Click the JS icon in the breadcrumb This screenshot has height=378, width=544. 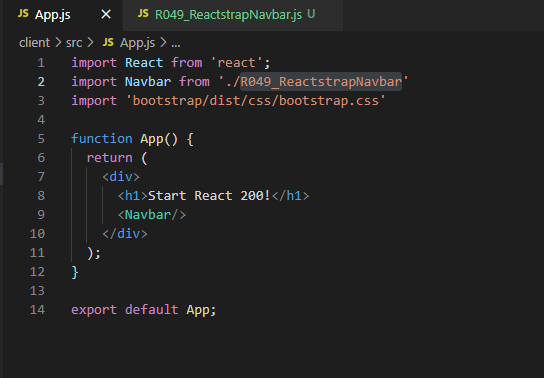[108, 42]
